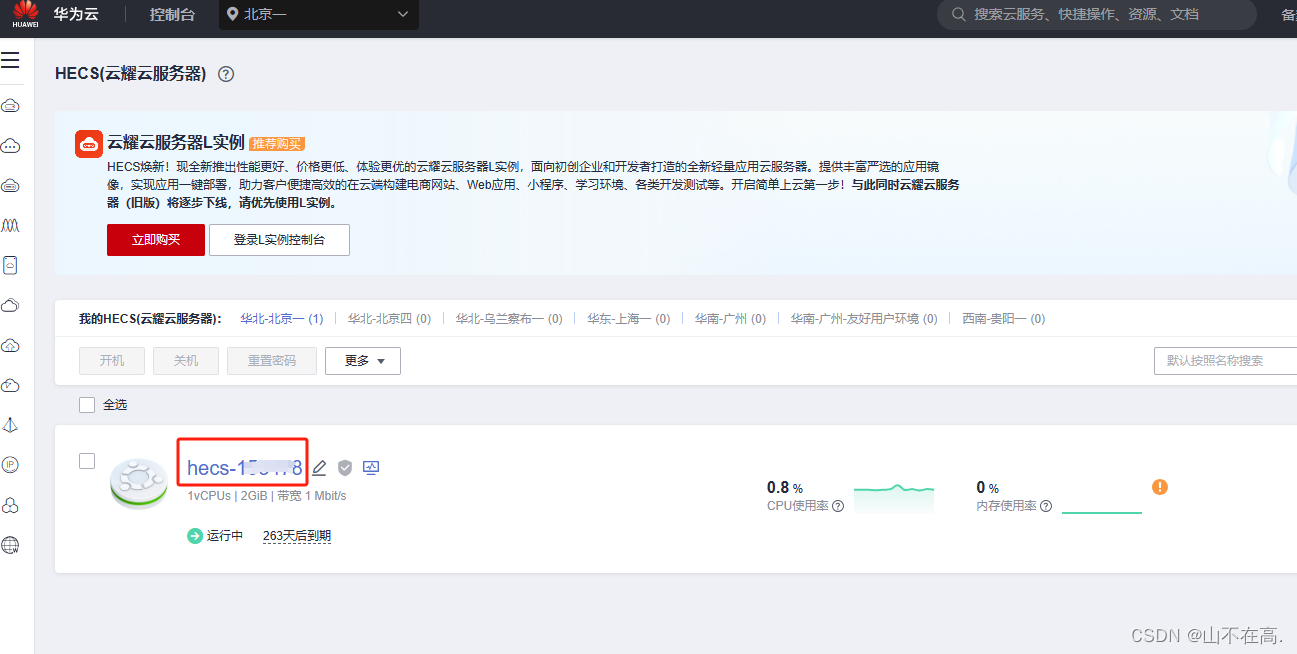
Task: Click the help question mark beside HECS title
Action: click(x=226, y=74)
